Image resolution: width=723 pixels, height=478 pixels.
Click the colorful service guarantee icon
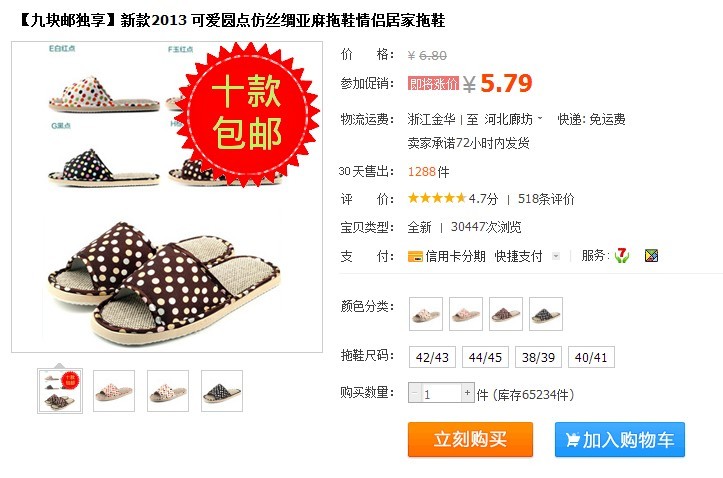point(651,255)
